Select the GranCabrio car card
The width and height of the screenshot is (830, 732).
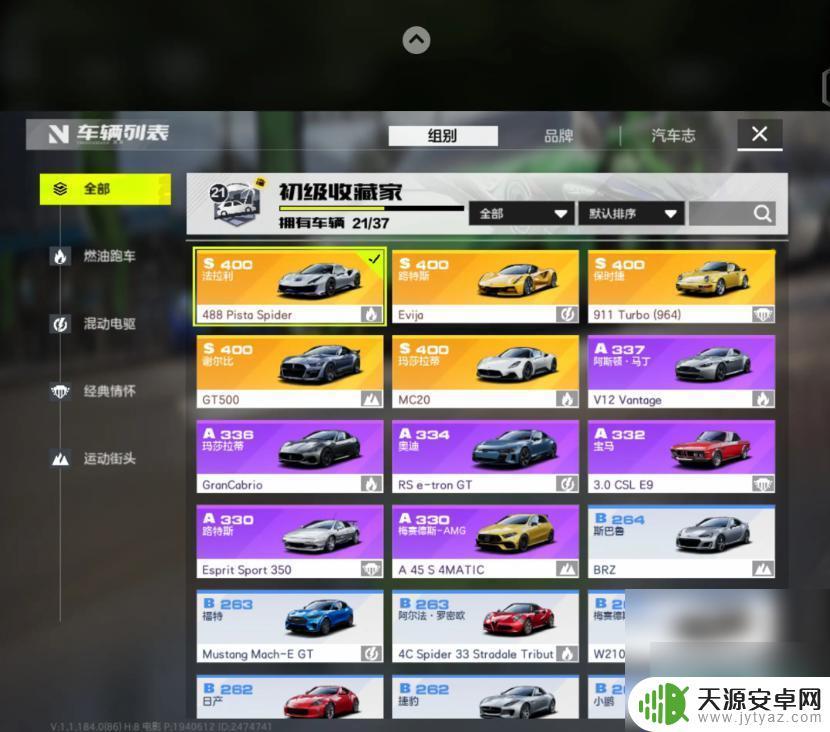coord(290,457)
